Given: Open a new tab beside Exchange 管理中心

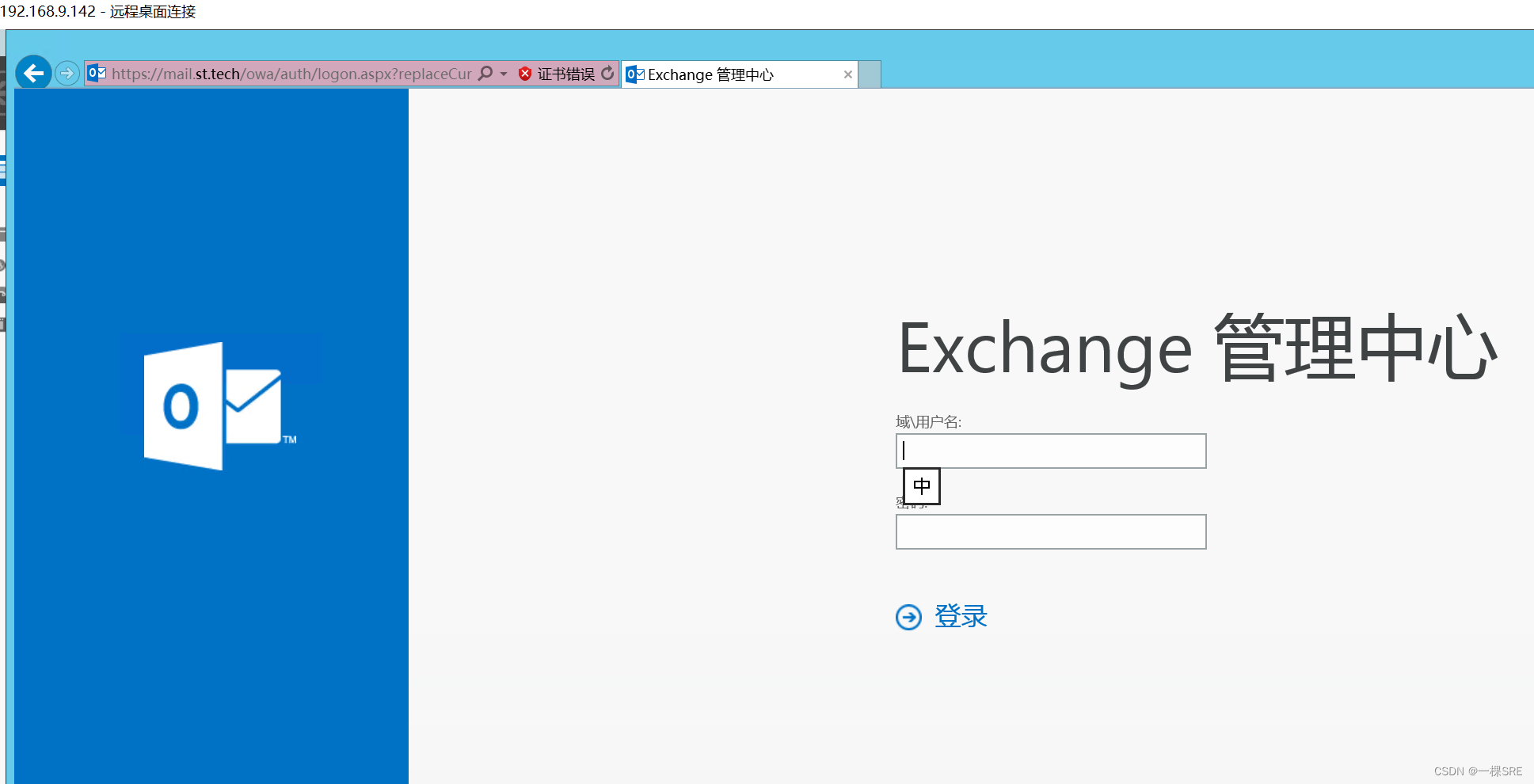Looking at the screenshot, I should 870,74.
